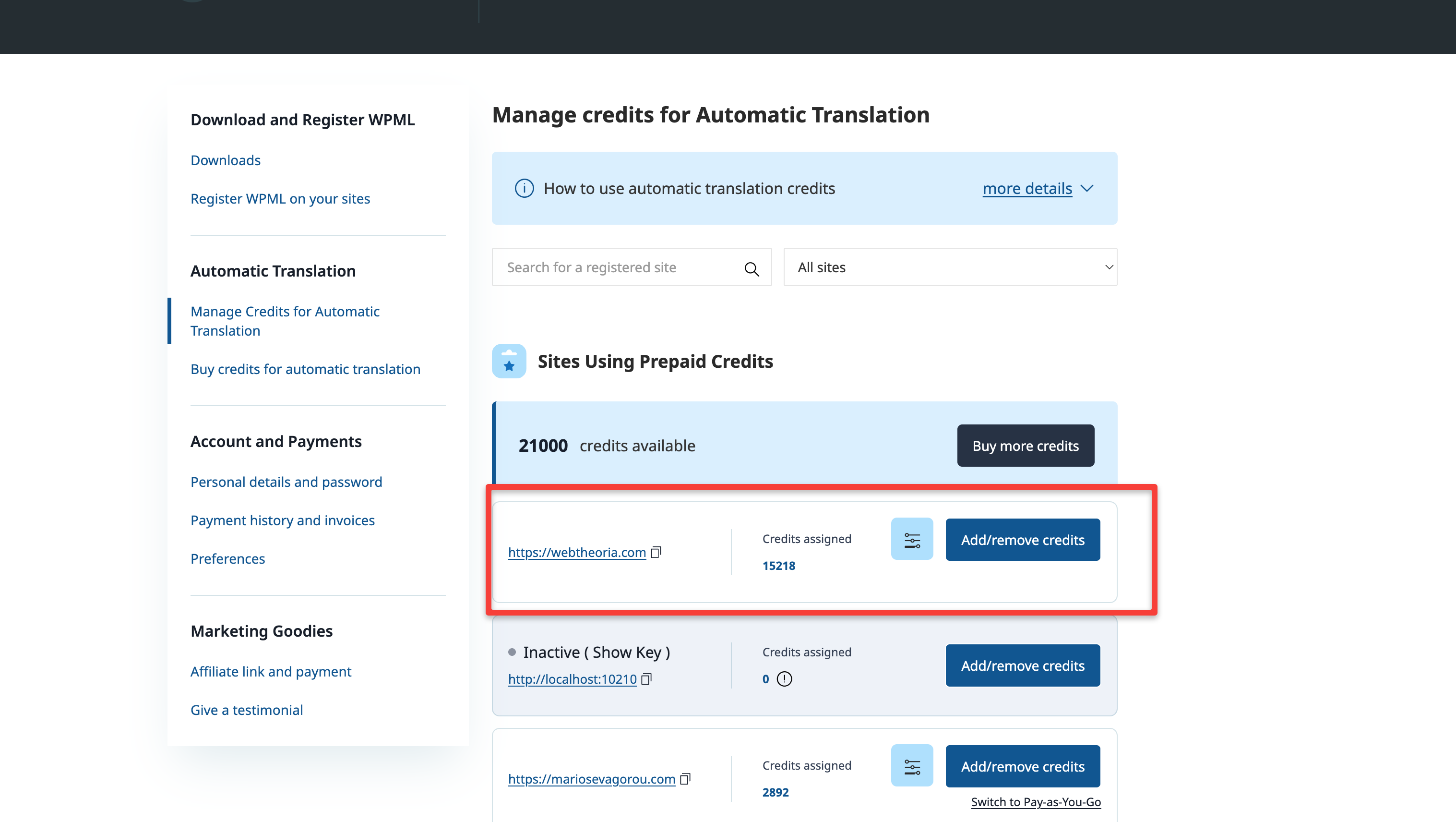
Task: Click the search magnifier icon
Action: point(751,268)
